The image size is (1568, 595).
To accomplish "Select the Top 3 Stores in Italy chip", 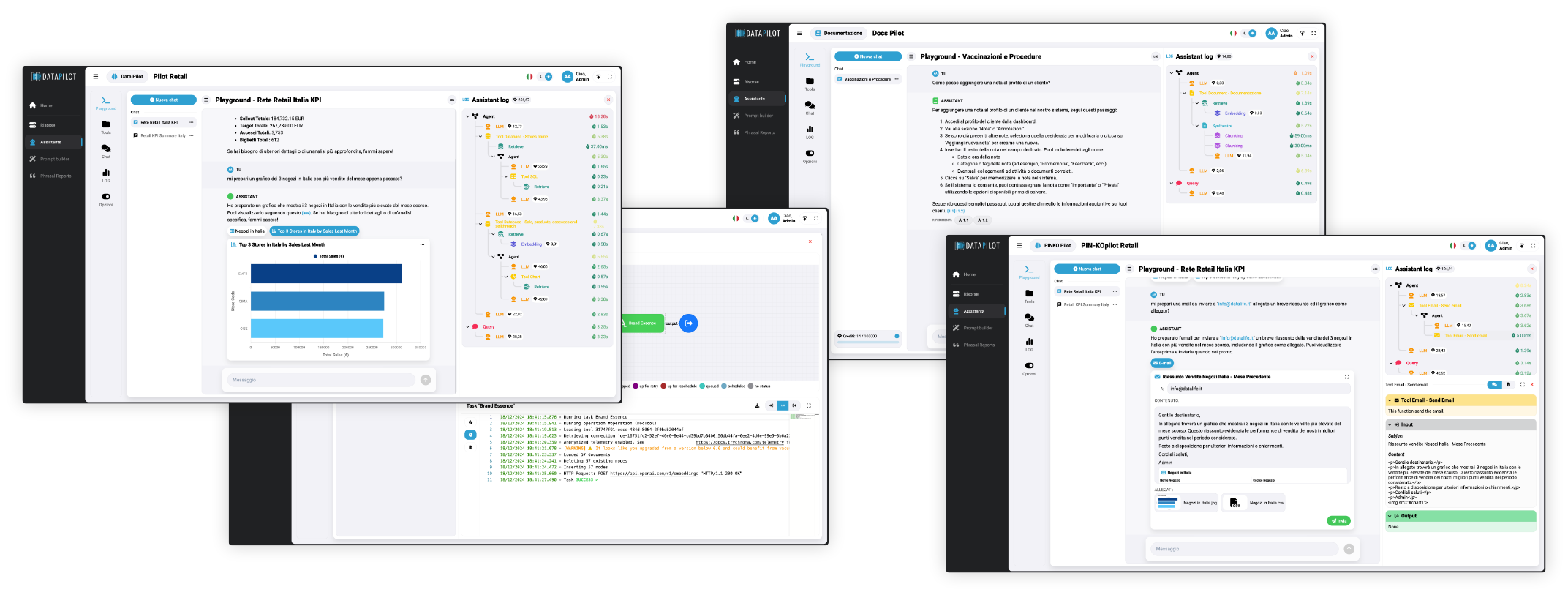I will (x=314, y=231).
